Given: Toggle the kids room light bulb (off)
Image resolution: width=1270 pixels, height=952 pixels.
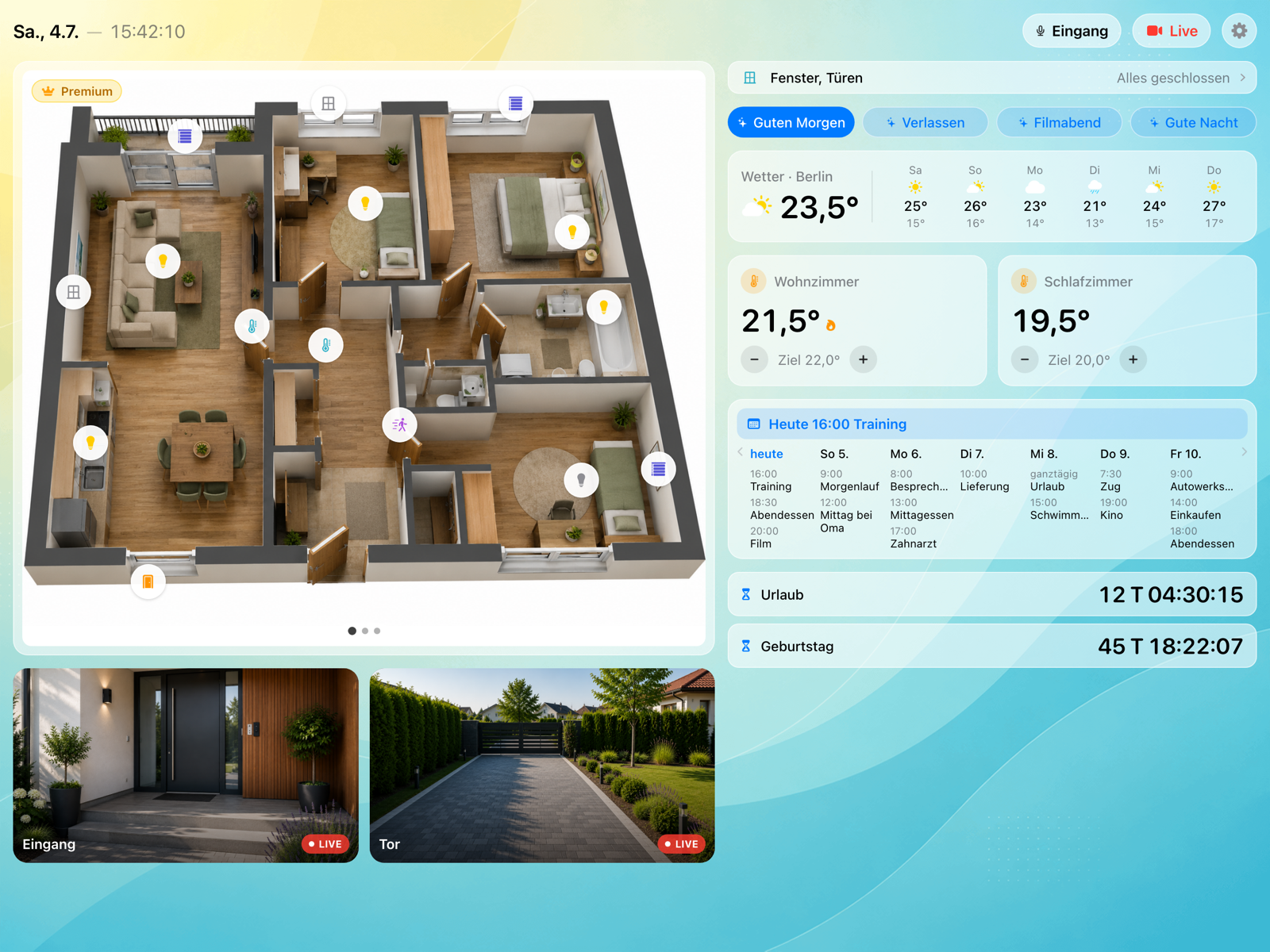Looking at the screenshot, I should [581, 480].
